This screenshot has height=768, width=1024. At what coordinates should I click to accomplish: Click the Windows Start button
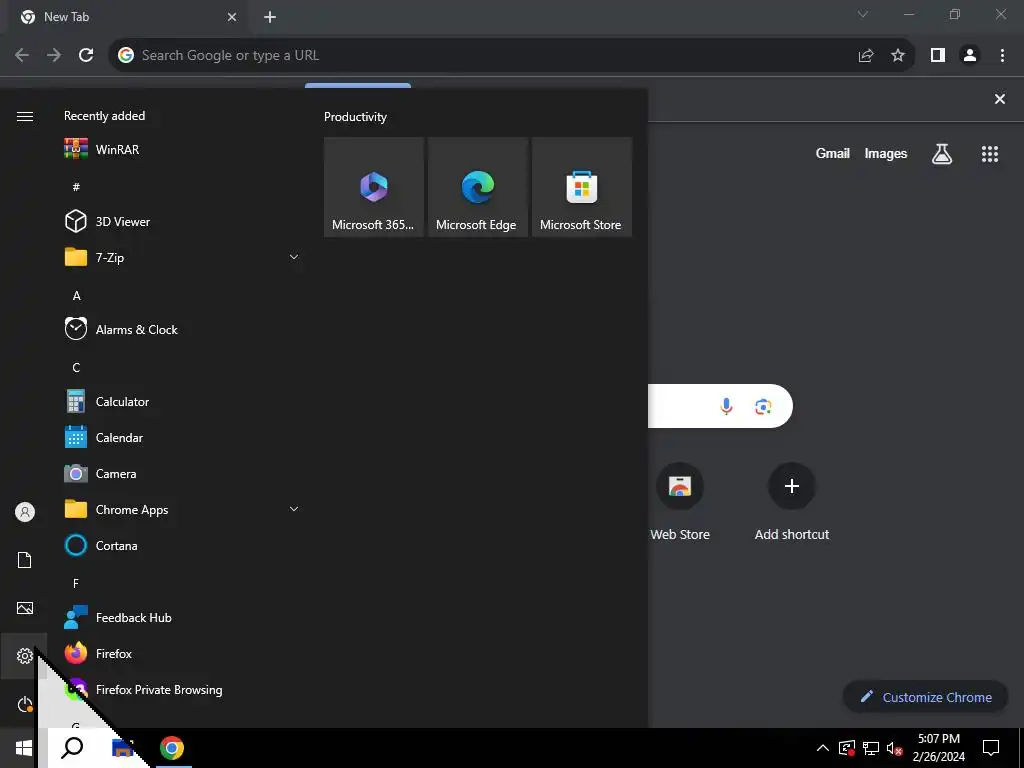click(x=24, y=748)
